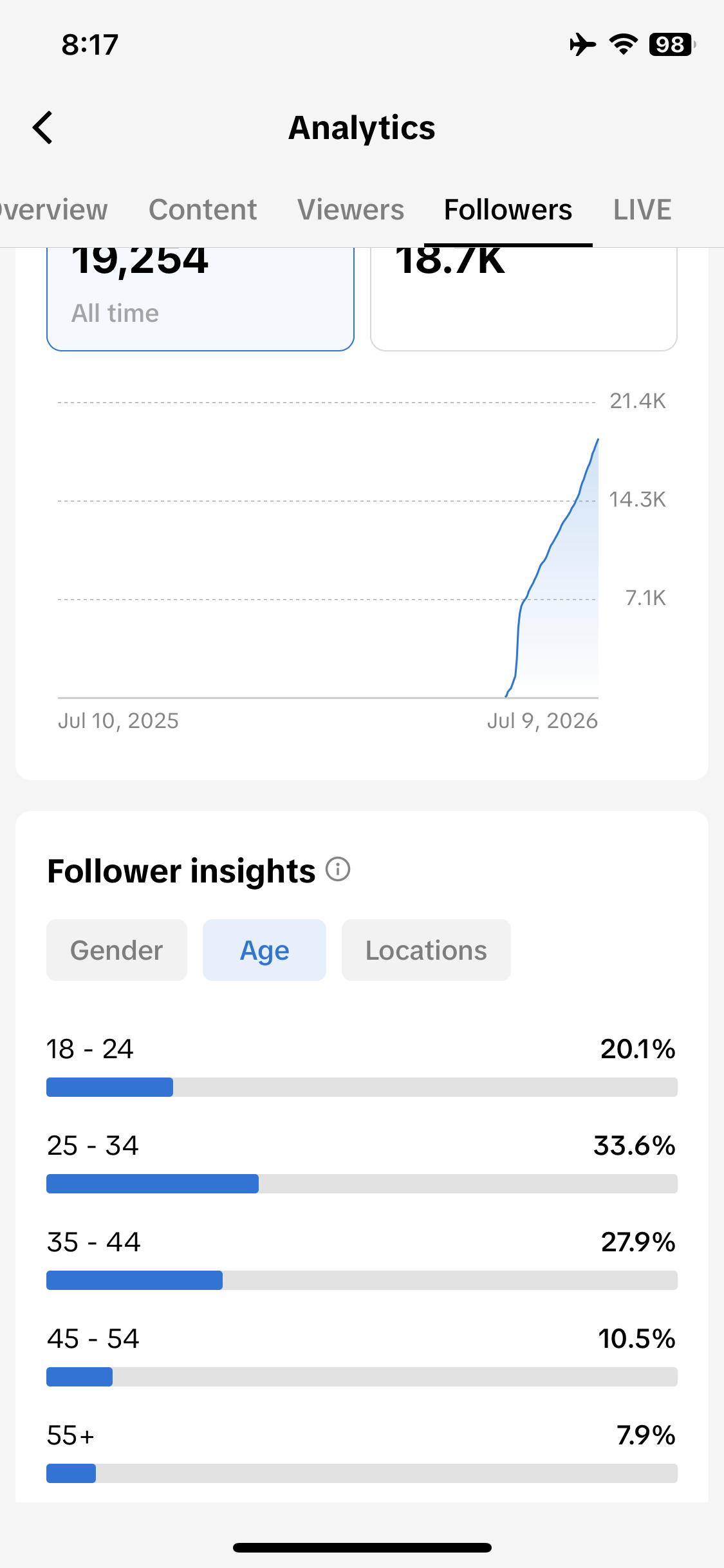Tap the back arrow icon
Viewport: 724px width, 1568px height.
click(x=42, y=127)
